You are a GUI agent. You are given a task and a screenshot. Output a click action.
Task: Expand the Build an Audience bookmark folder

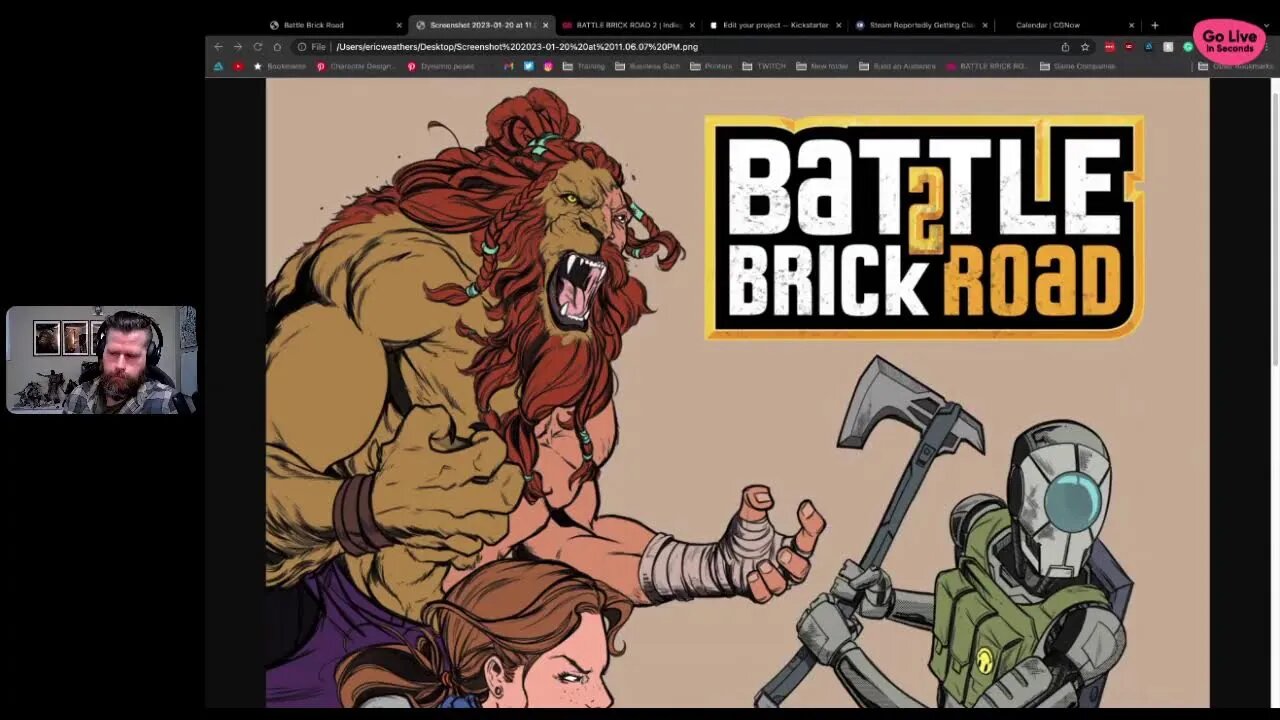pyautogui.click(x=897, y=66)
